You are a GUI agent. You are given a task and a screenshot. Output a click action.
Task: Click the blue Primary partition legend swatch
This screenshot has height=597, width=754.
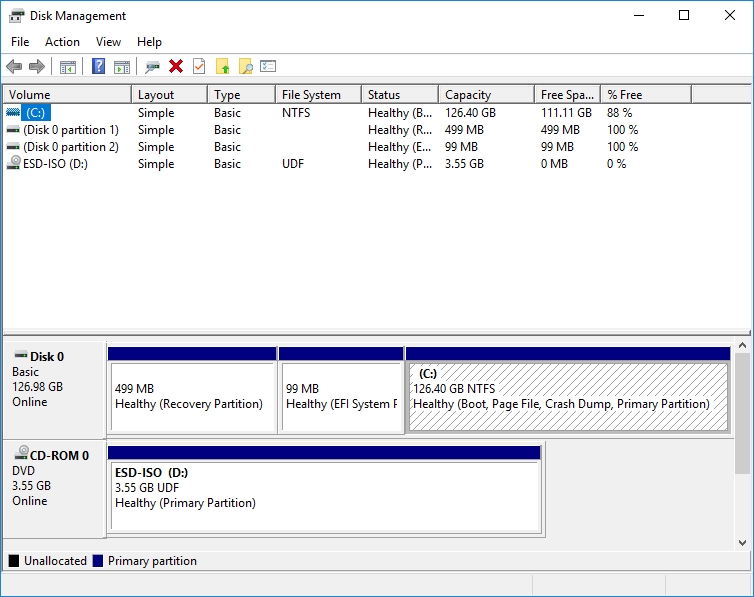98,560
